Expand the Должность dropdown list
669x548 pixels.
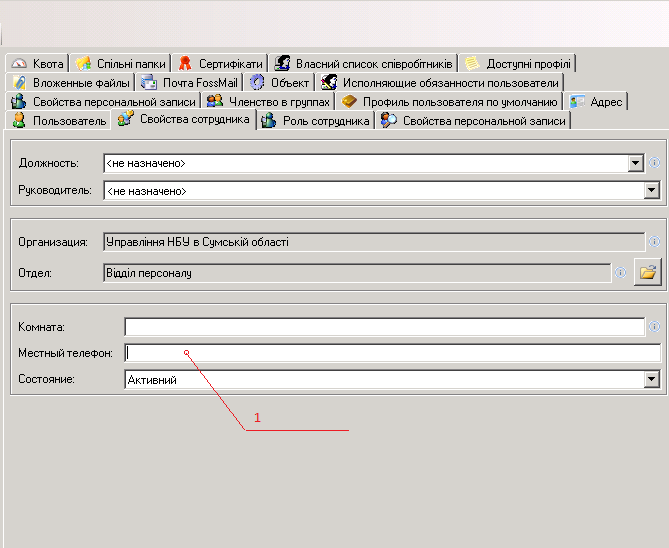tap(636, 163)
